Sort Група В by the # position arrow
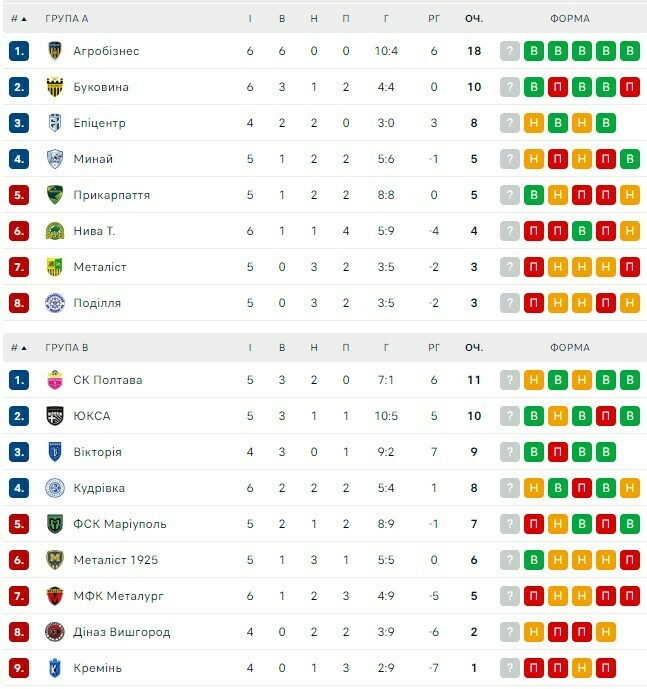 [23, 347]
